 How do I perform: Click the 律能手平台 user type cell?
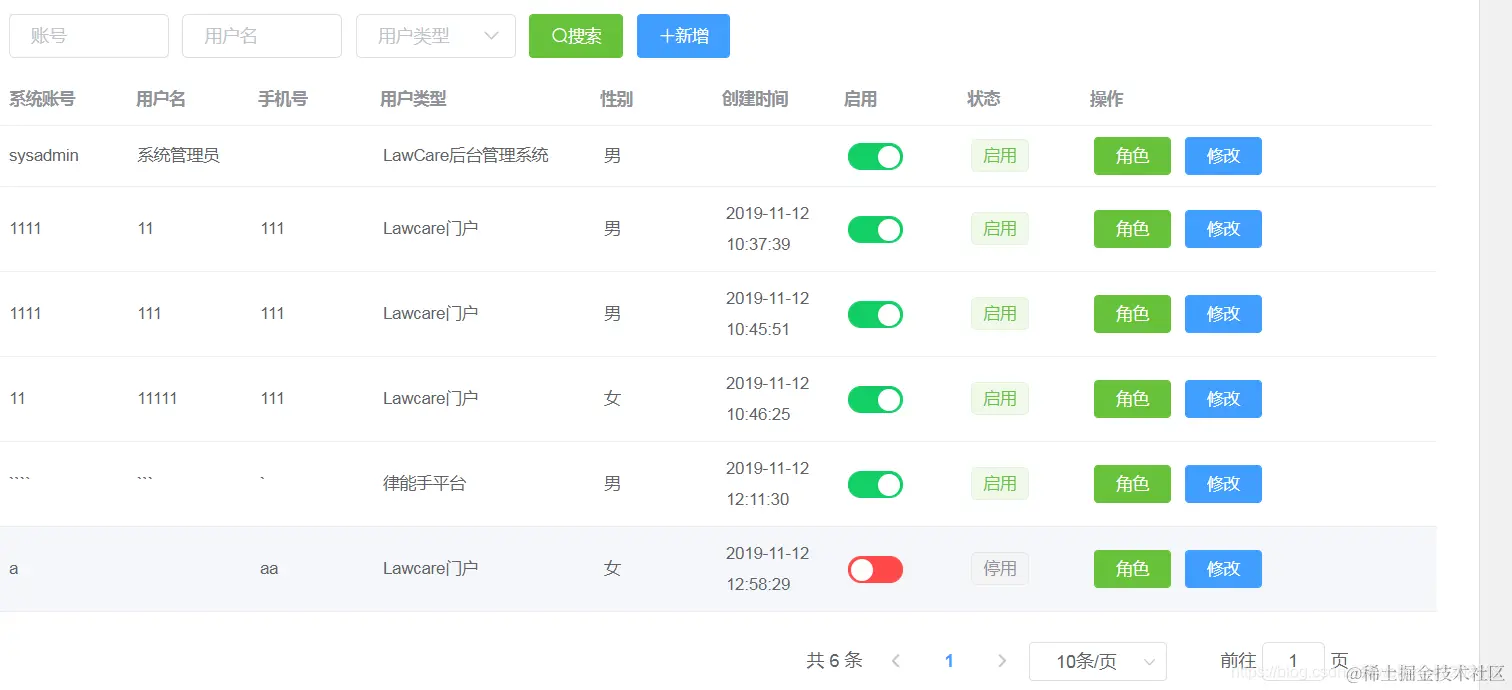(425, 484)
